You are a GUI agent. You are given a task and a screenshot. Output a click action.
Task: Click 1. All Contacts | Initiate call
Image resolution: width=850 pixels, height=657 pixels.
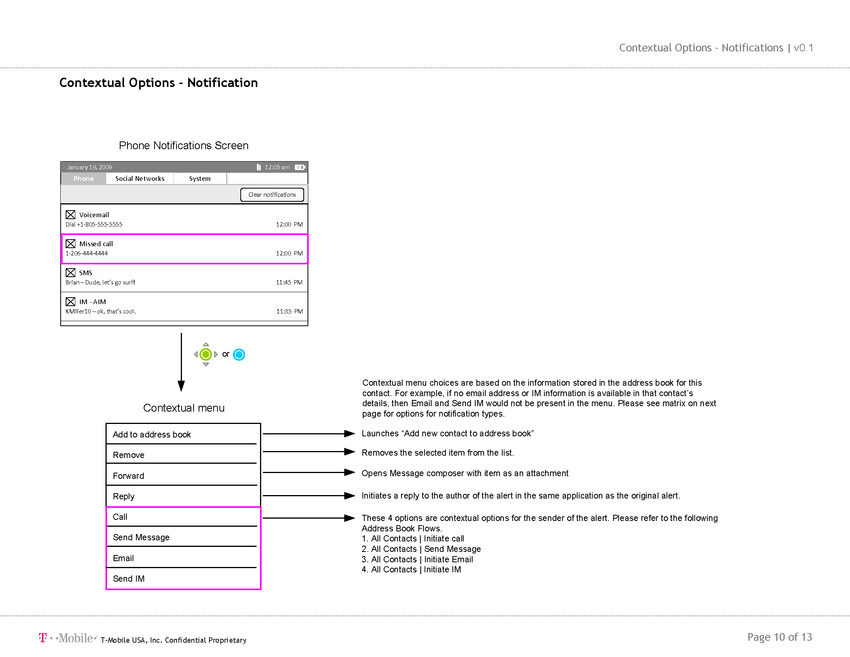click(413, 538)
